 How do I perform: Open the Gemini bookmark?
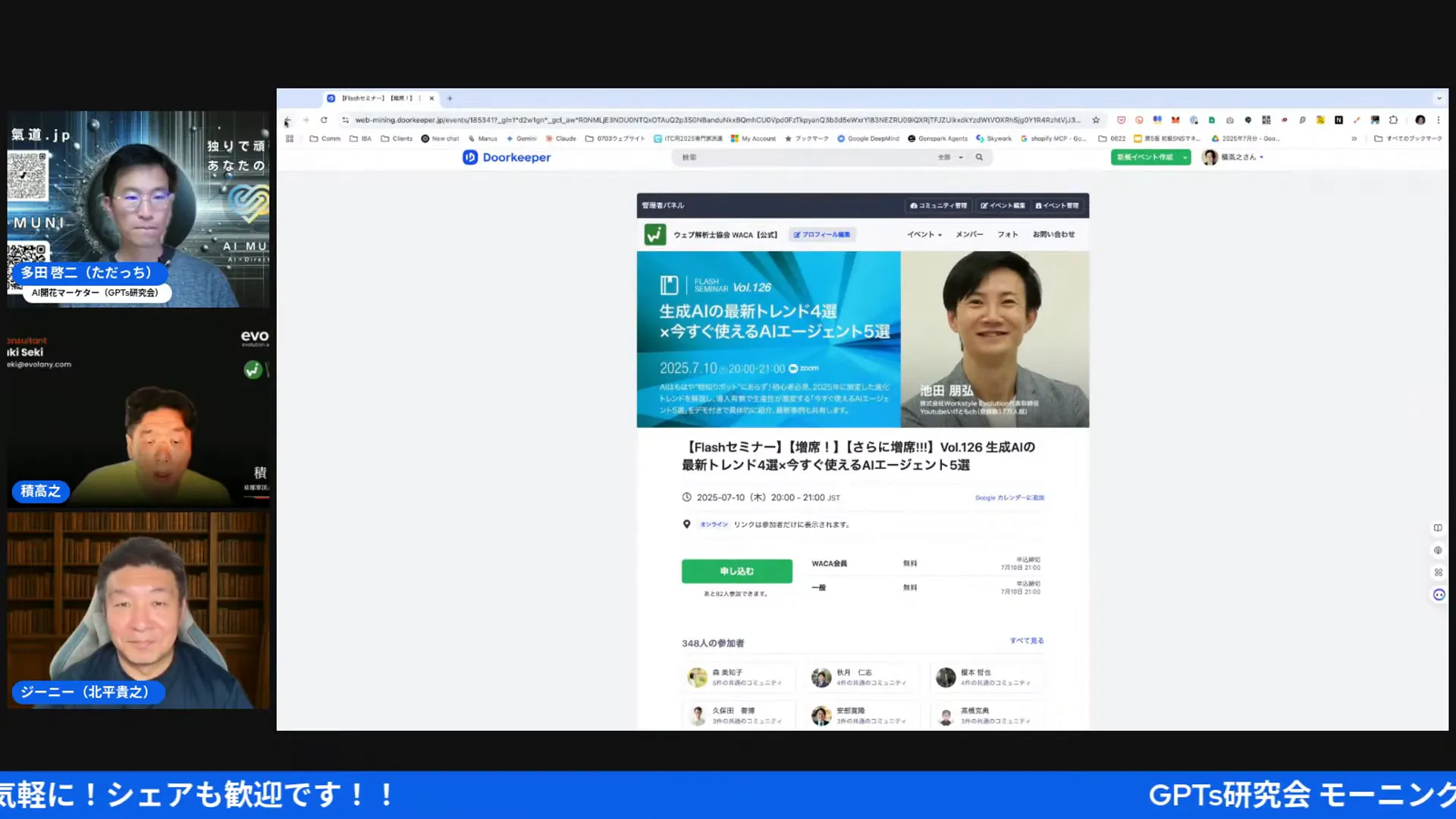pyautogui.click(x=521, y=139)
